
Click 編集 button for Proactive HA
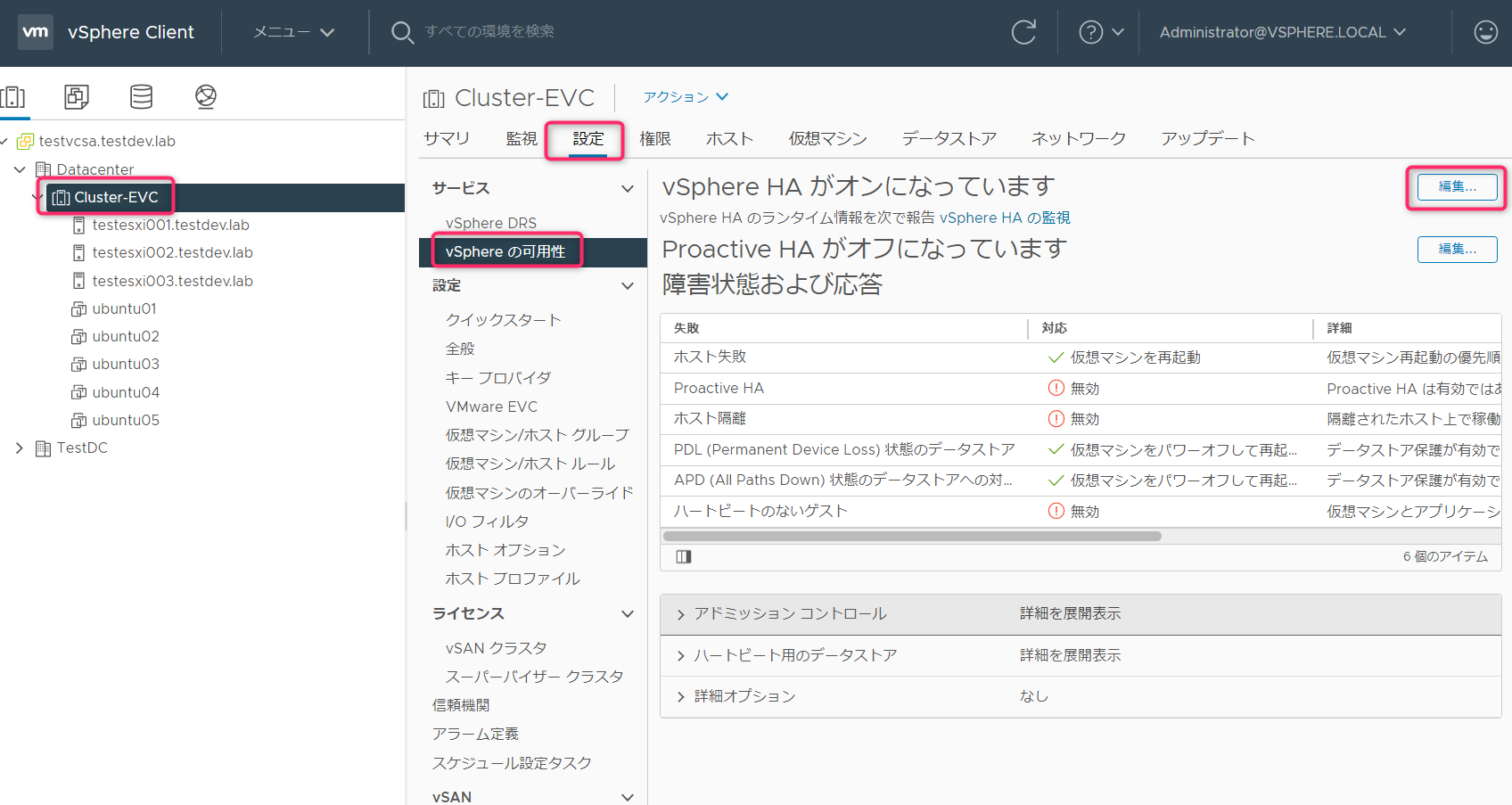1457,250
